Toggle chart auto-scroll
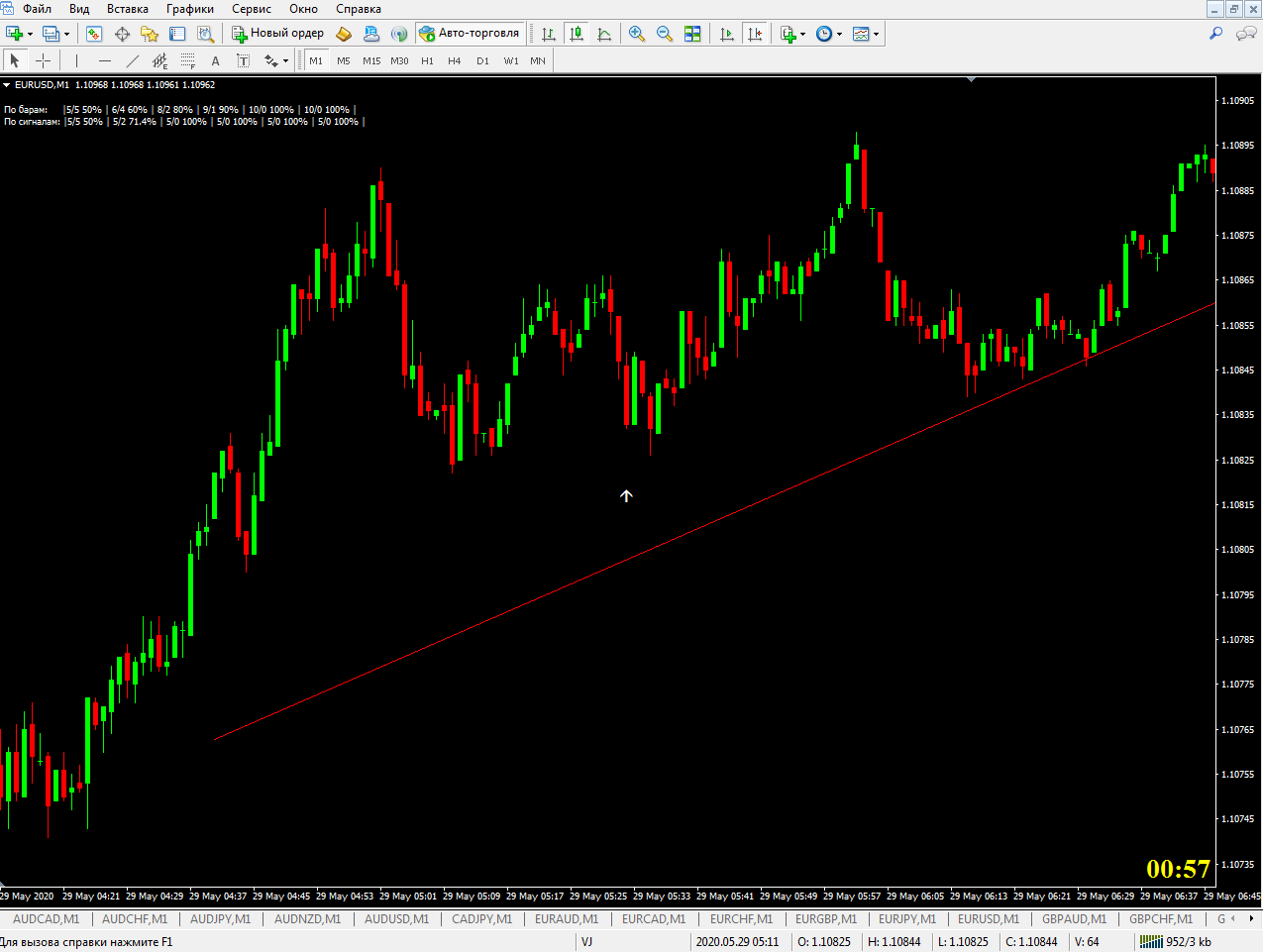Screen dimensions: 1263x952 (727, 34)
